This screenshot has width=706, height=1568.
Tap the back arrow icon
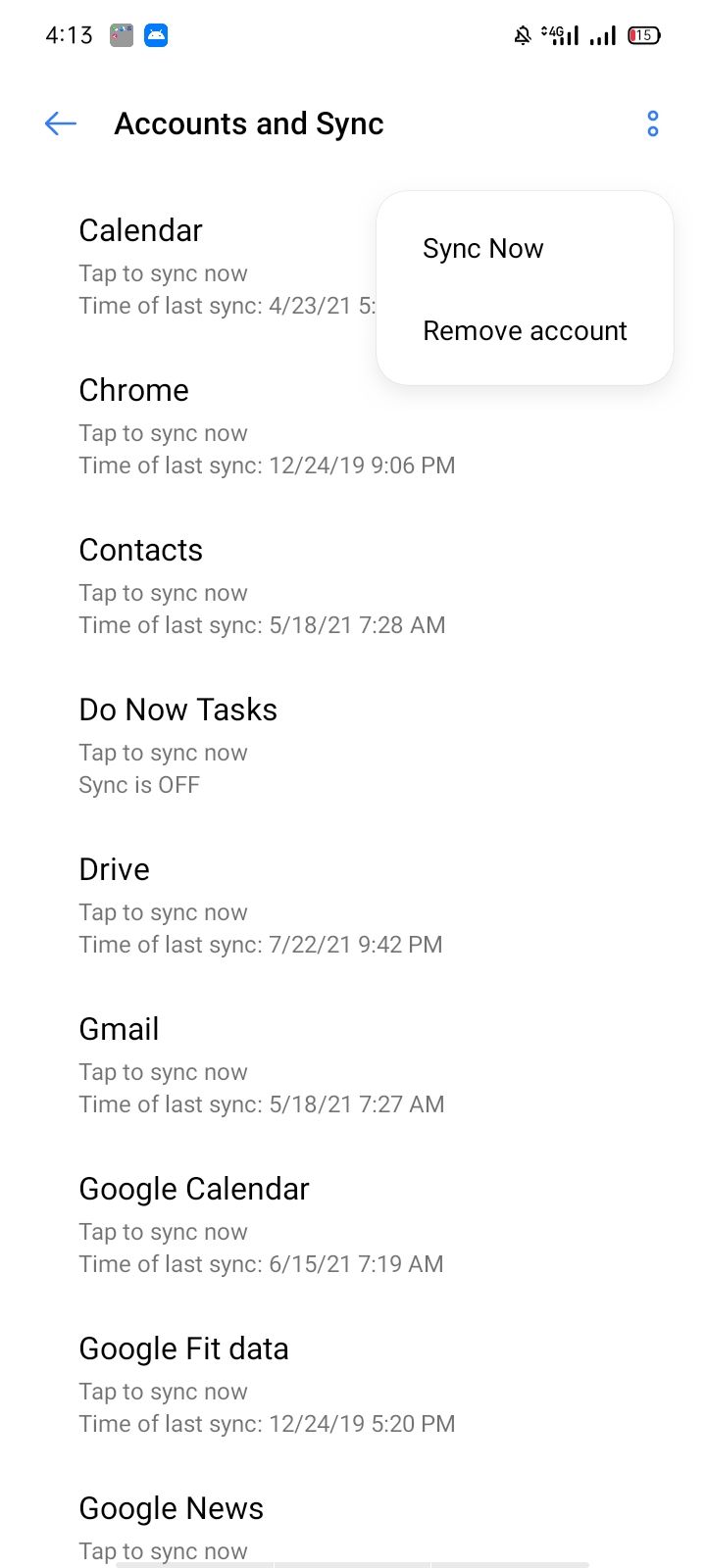[61, 123]
